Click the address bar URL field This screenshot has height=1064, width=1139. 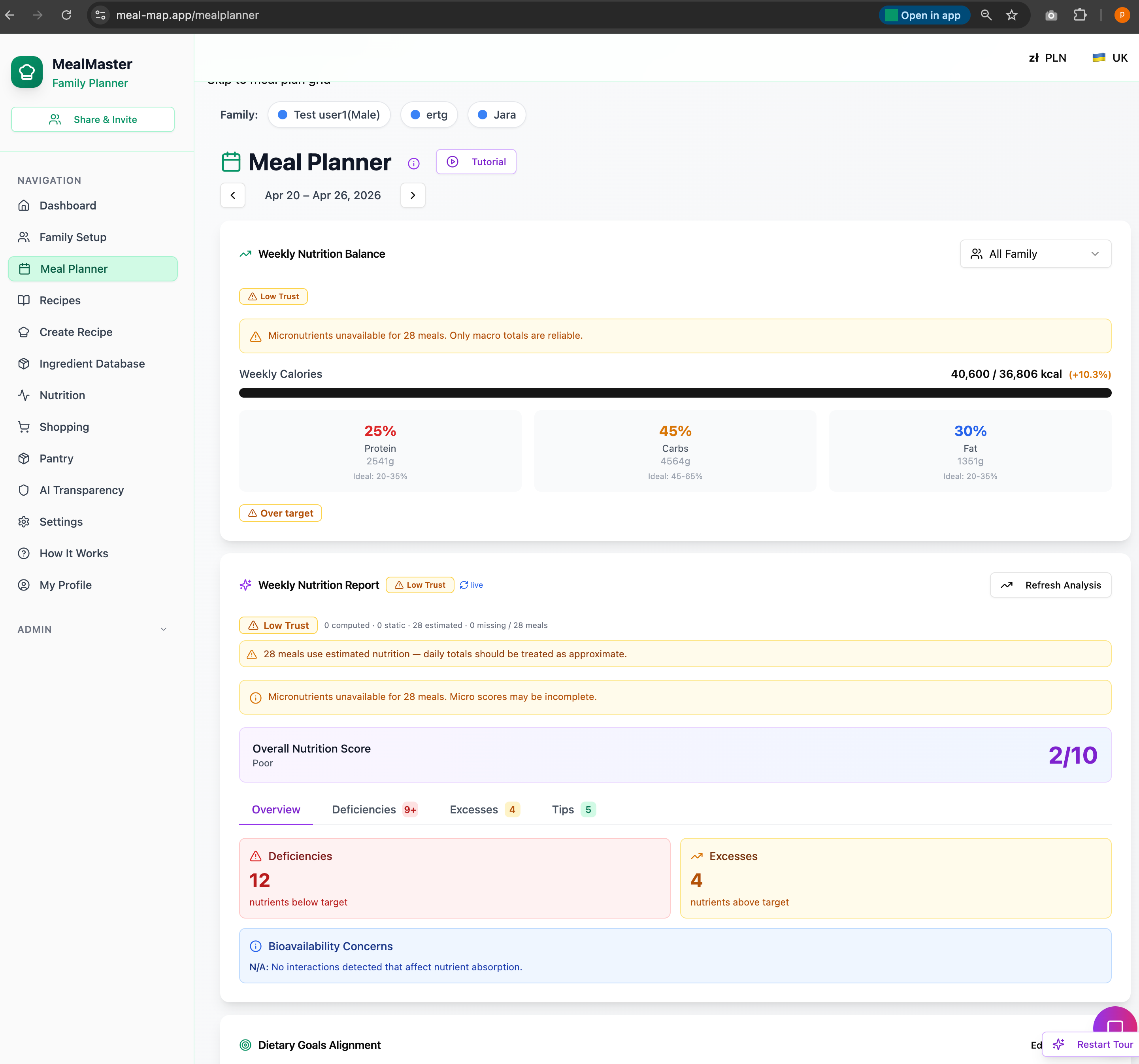coord(481,15)
